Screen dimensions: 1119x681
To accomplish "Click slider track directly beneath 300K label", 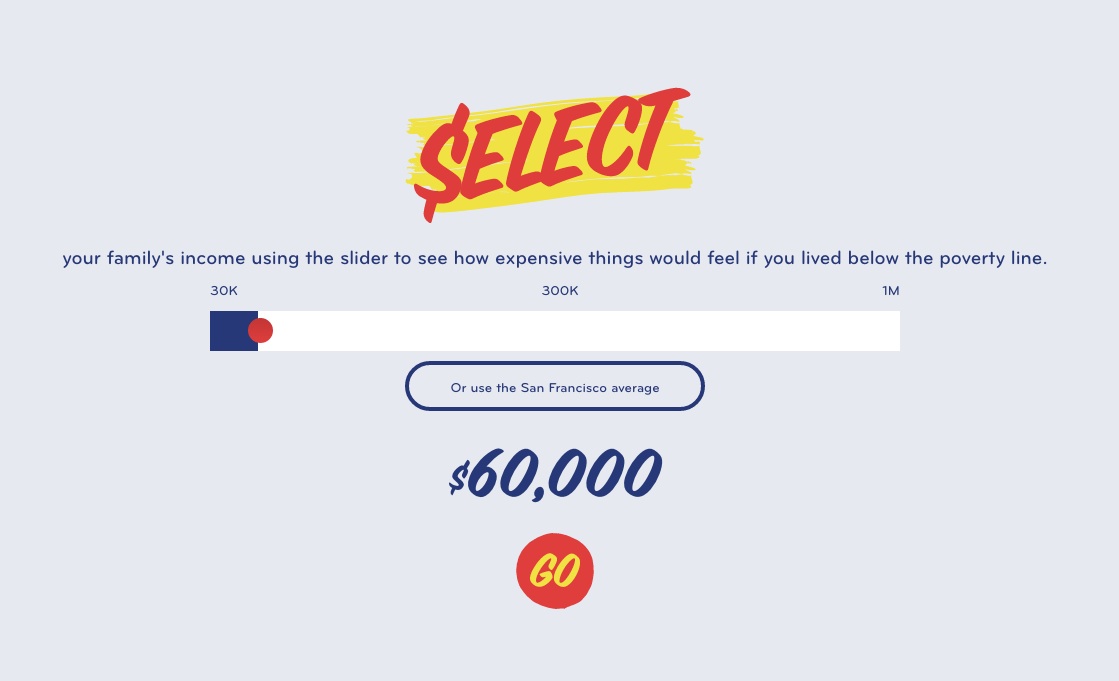I will click(560, 331).
